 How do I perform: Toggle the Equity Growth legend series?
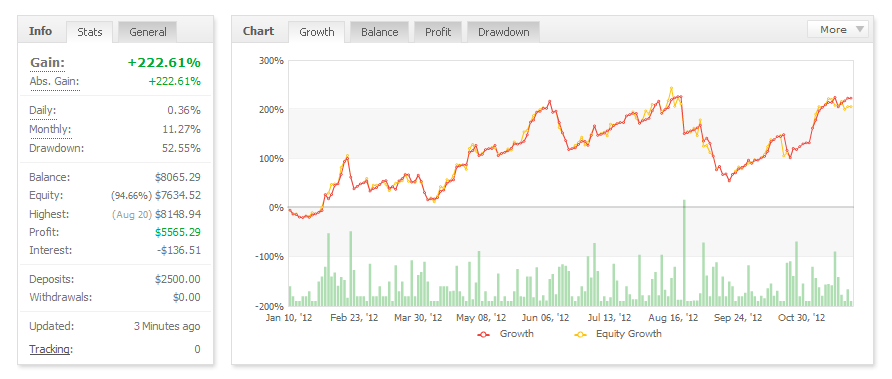click(618, 334)
